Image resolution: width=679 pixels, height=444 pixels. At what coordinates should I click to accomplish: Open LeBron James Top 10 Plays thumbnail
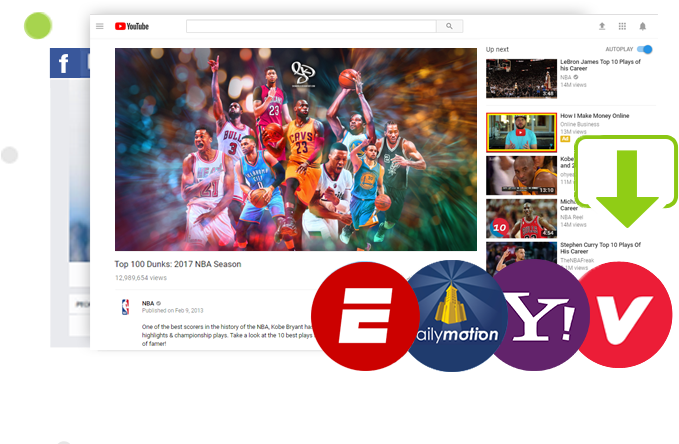(x=521, y=78)
